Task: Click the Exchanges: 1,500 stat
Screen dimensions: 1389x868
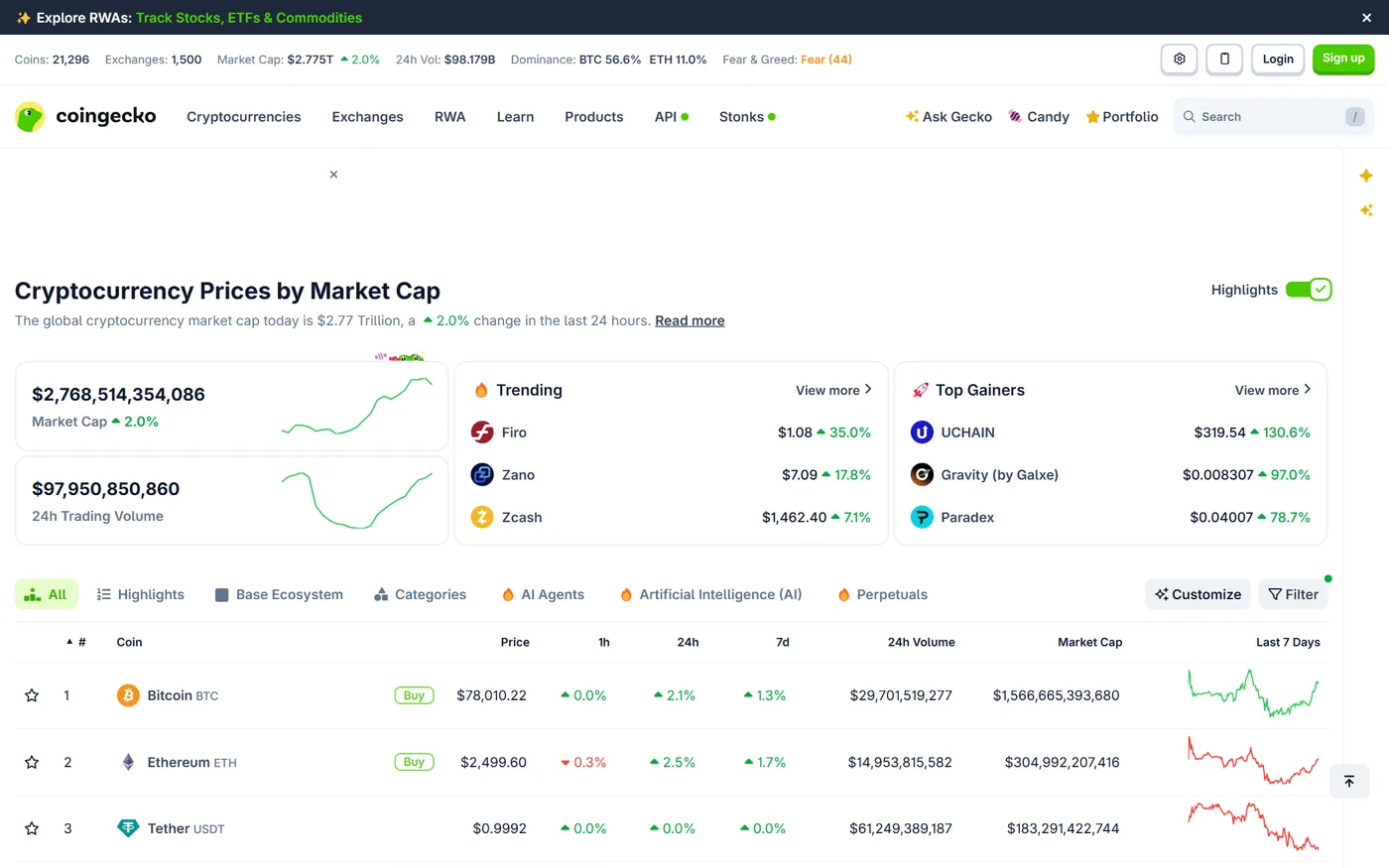Action: [153, 60]
